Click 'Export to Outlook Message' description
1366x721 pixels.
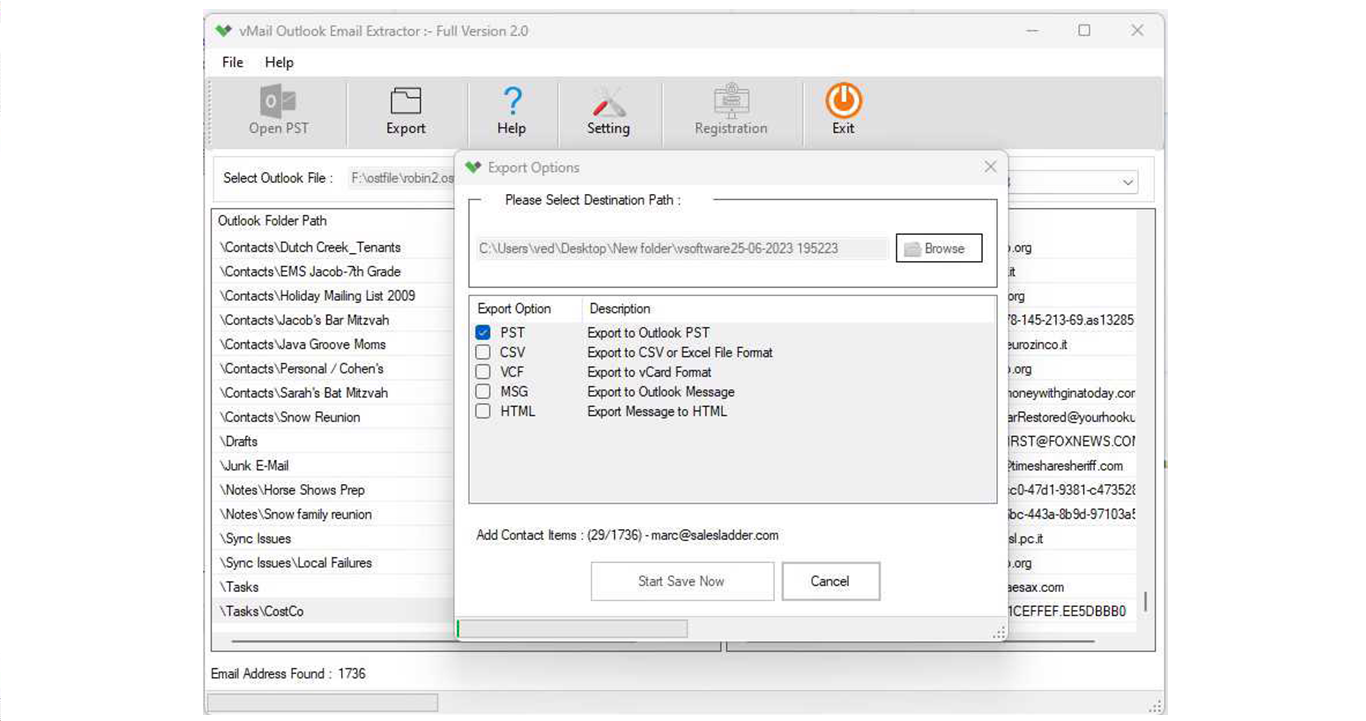[661, 391]
